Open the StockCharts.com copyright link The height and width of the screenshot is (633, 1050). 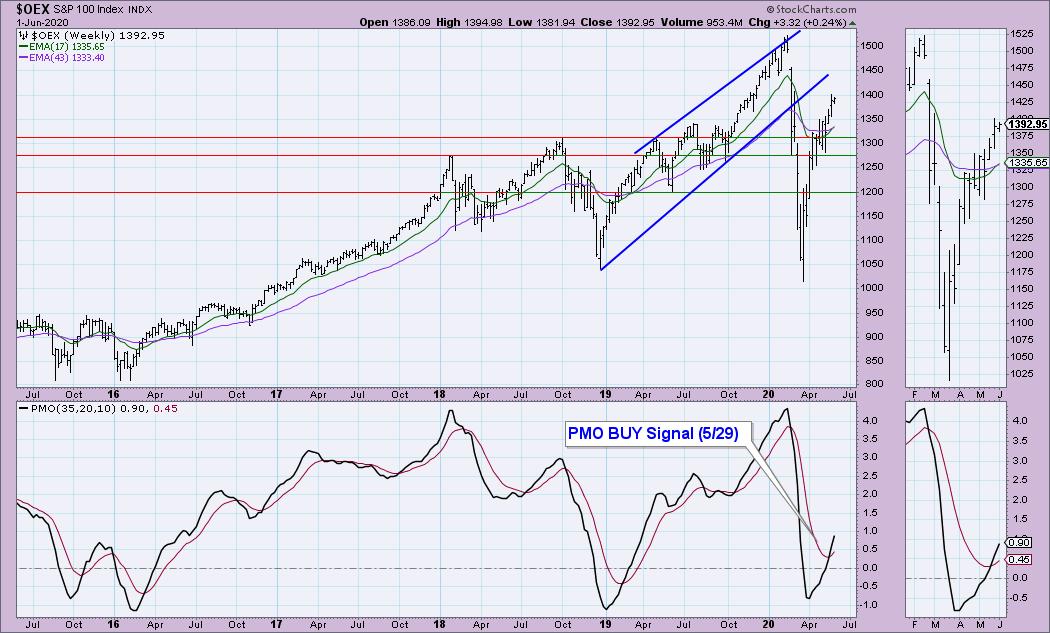(x=810, y=9)
